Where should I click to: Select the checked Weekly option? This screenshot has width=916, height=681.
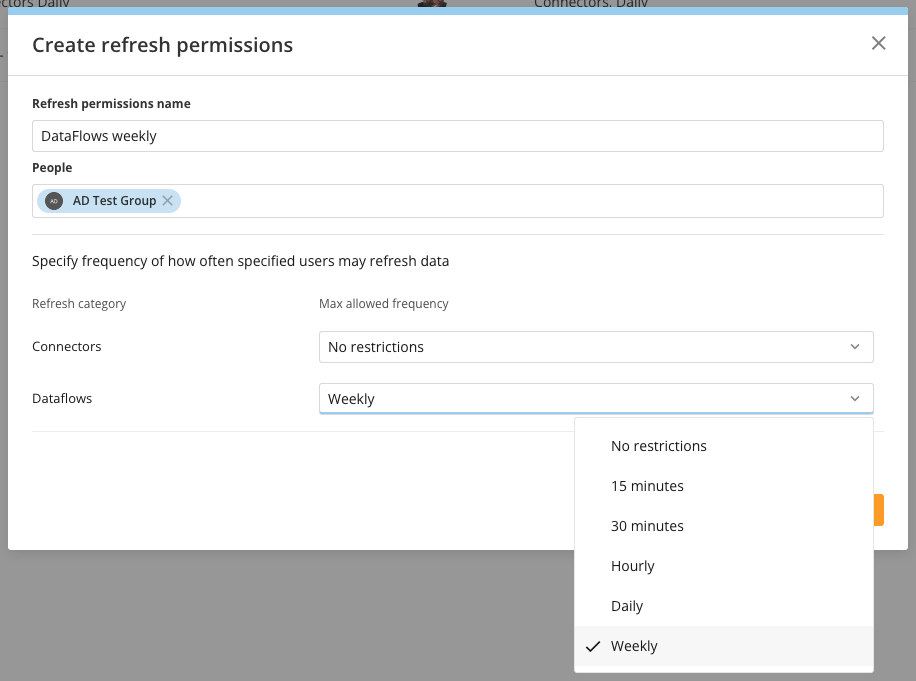pos(724,646)
